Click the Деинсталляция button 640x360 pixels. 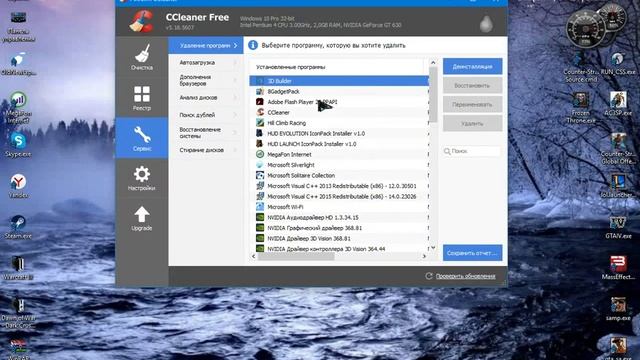[472, 67]
